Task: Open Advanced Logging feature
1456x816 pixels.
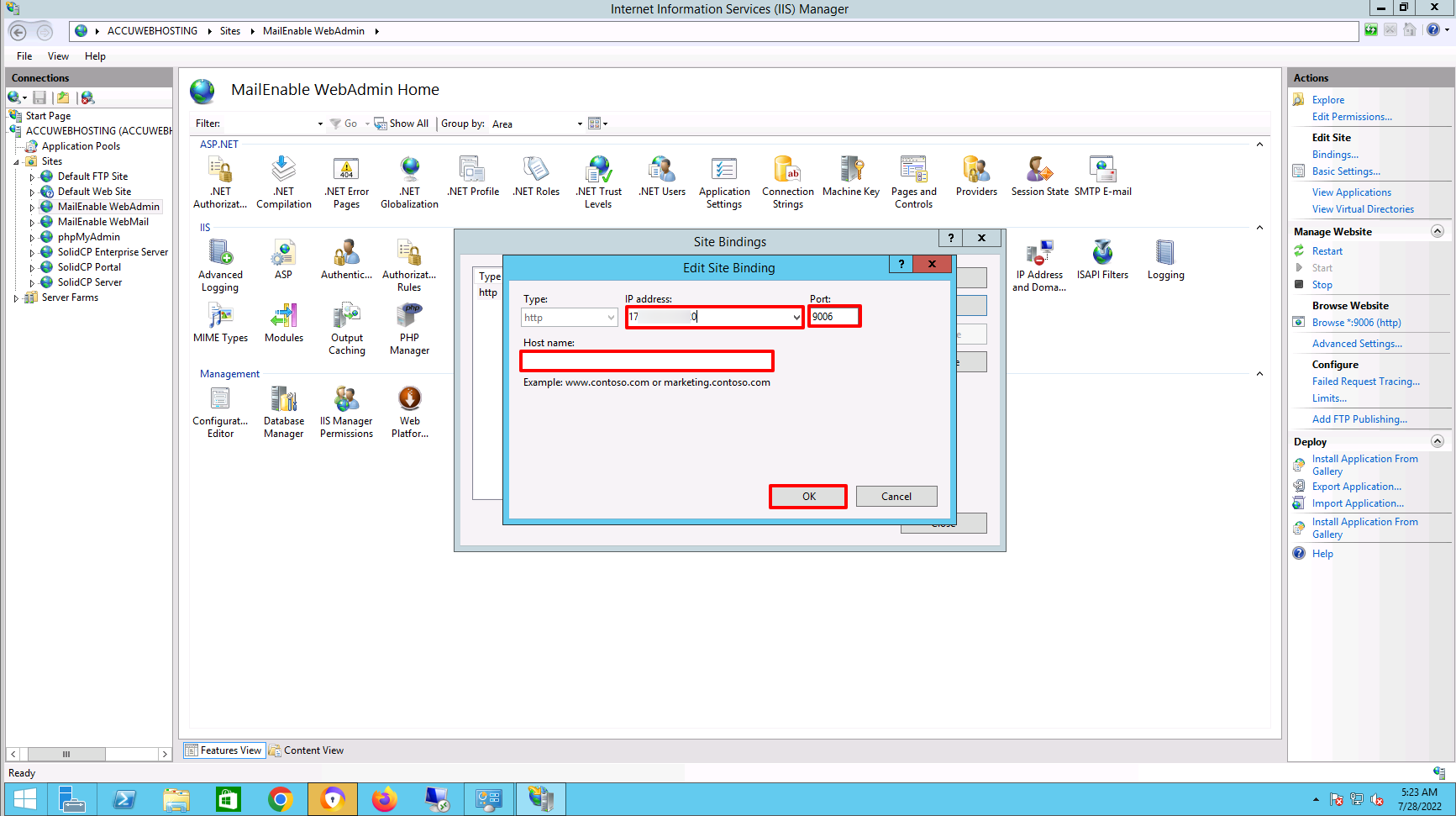Action: tap(220, 266)
